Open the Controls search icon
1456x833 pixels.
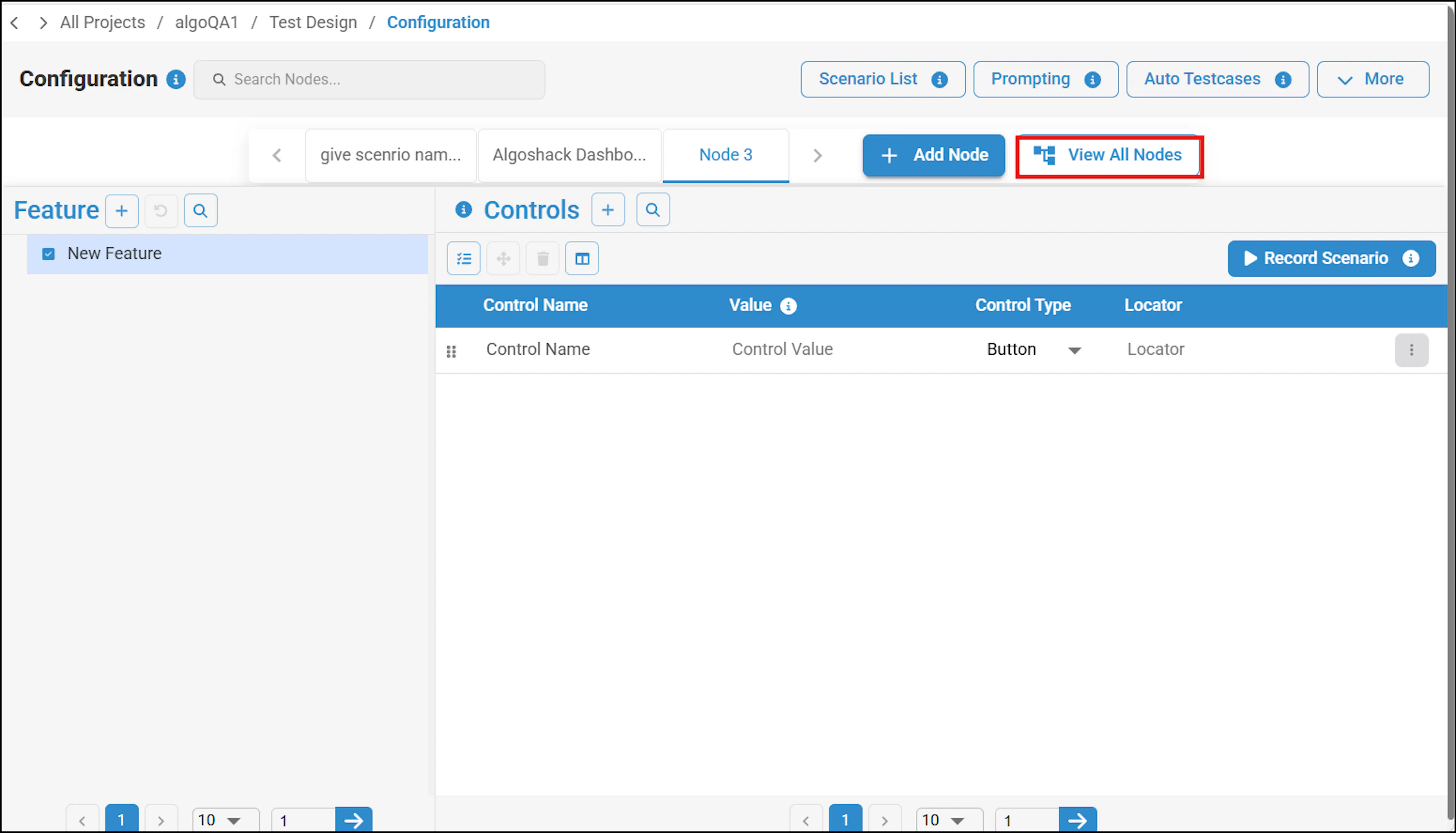click(653, 210)
